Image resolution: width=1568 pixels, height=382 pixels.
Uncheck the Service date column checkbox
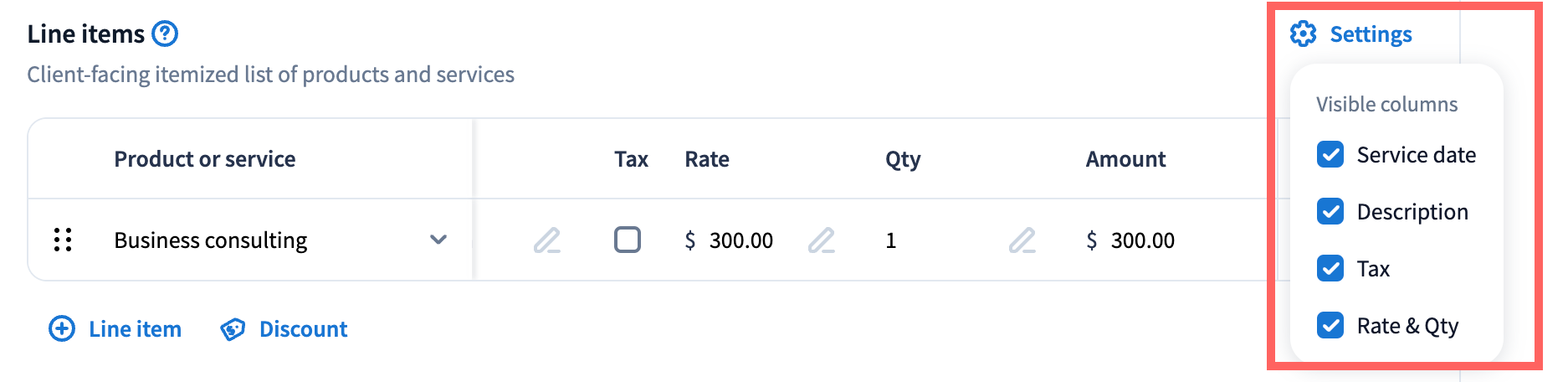[1330, 155]
